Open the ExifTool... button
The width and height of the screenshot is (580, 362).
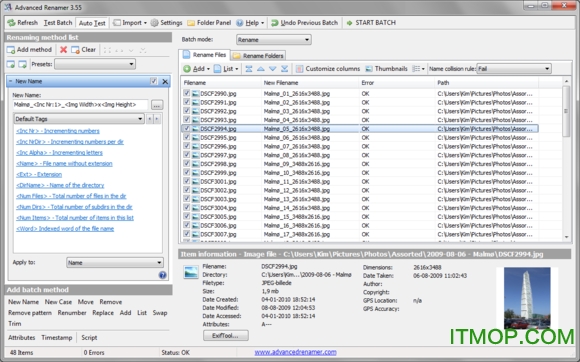point(226,336)
